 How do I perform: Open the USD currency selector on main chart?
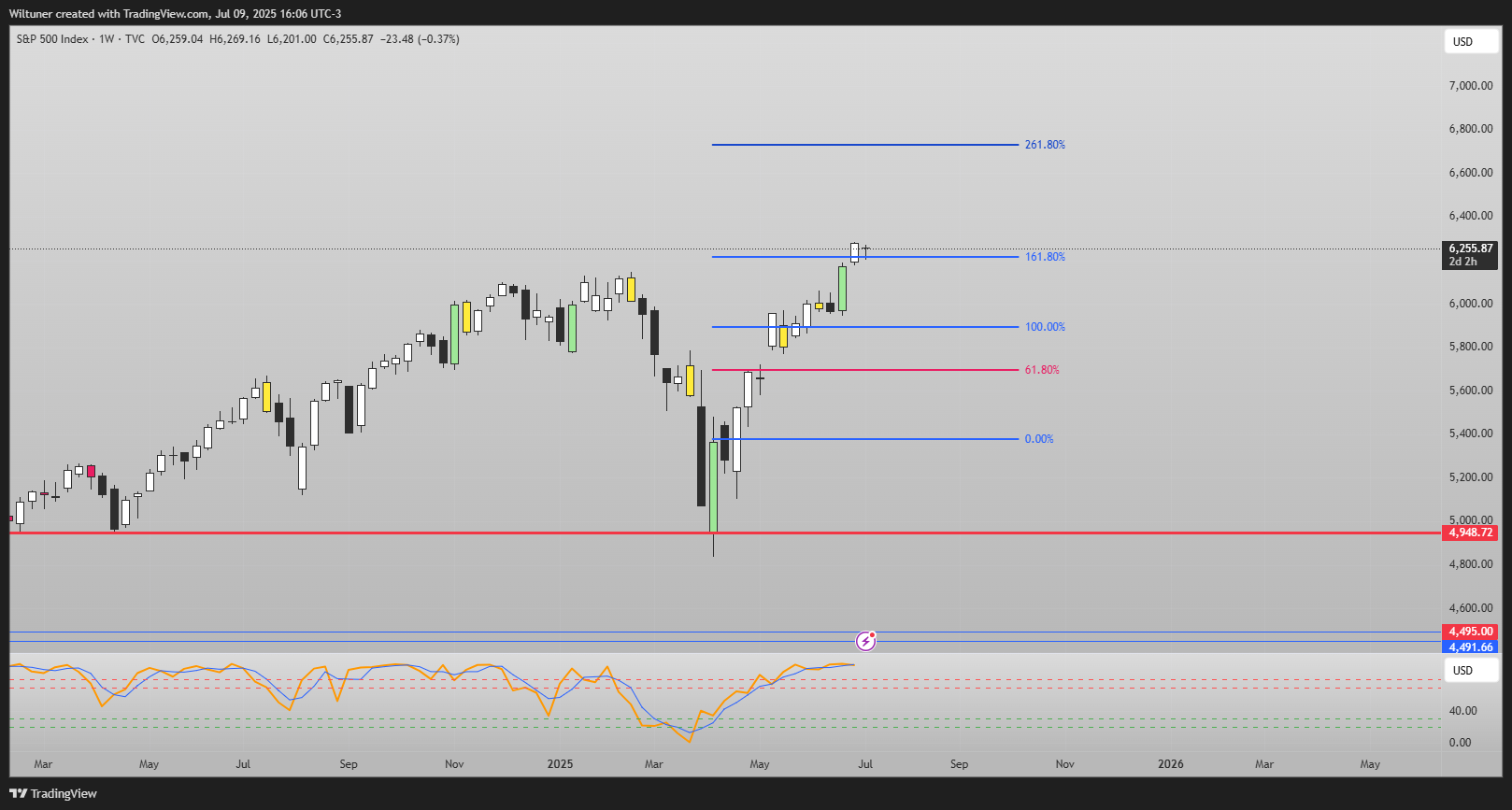click(x=1472, y=41)
